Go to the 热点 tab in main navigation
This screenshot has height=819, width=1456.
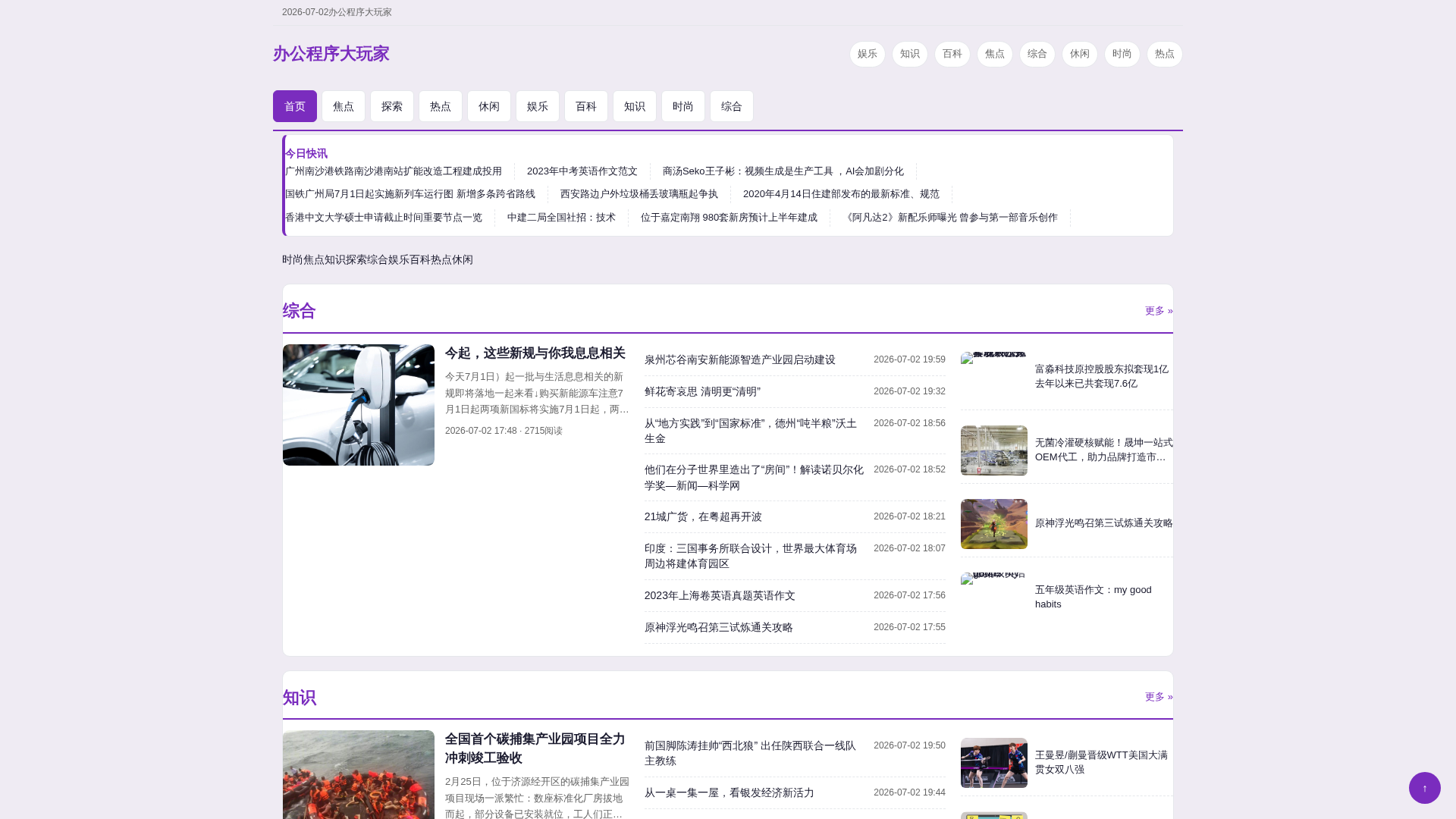(x=441, y=106)
